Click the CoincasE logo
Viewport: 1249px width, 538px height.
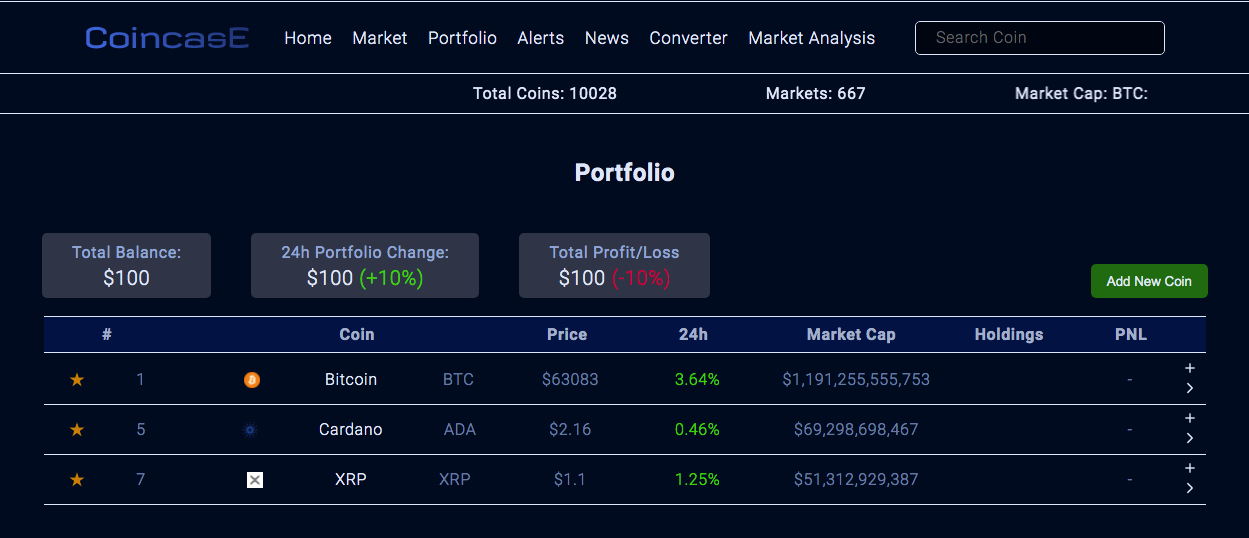pos(167,38)
